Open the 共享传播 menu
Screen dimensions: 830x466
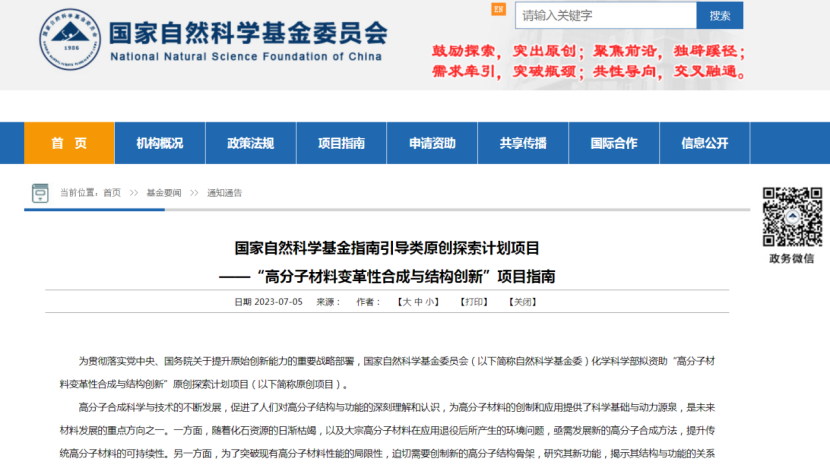pyautogui.click(x=523, y=143)
